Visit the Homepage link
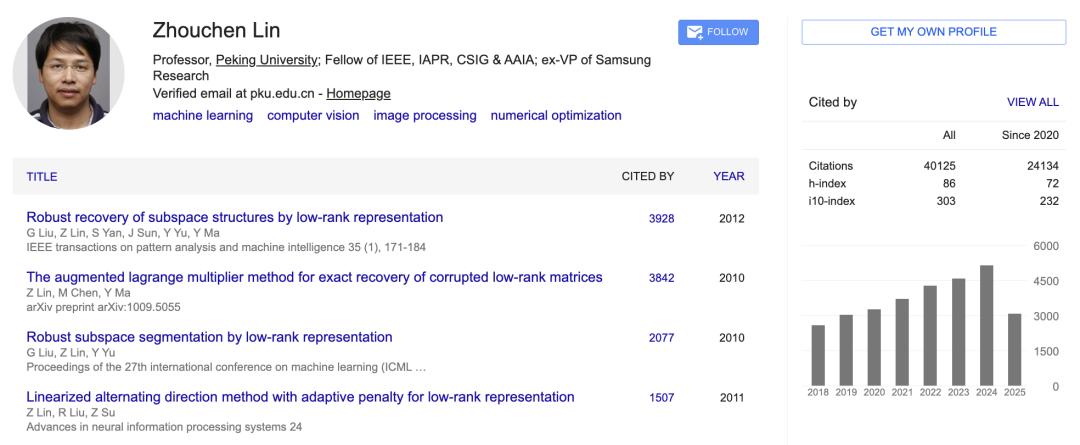The height and width of the screenshot is (445, 1080). tap(358, 94)
